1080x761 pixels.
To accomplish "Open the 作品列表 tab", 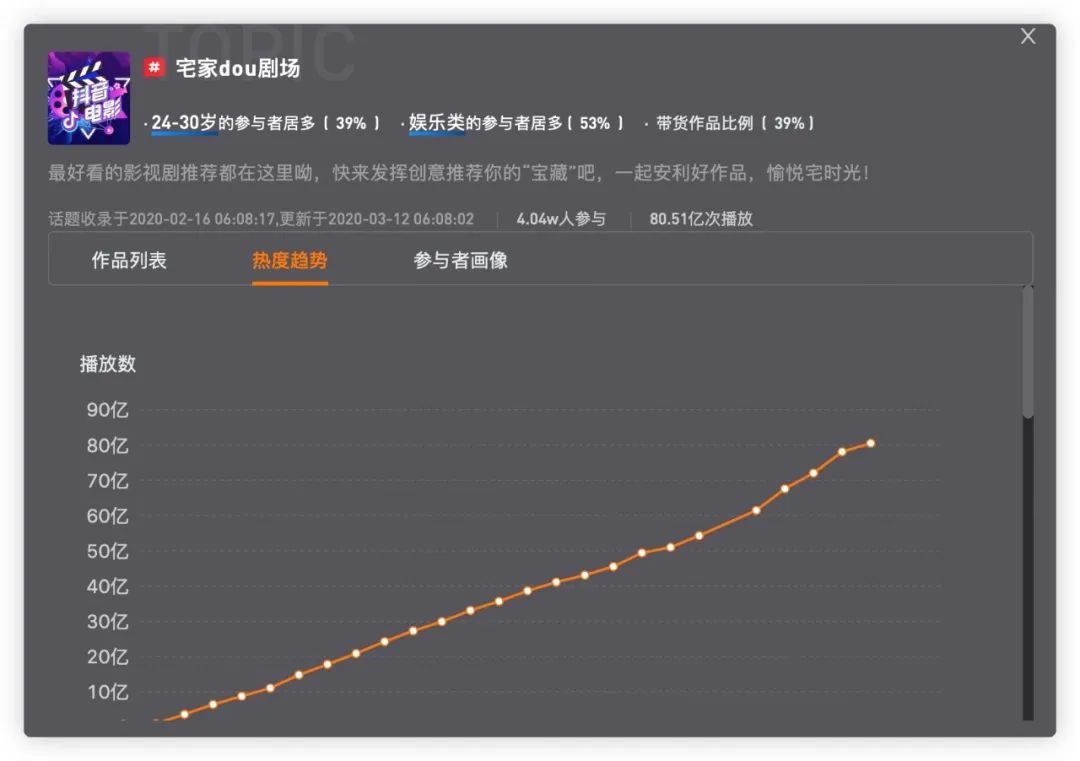I will click(x=129, y=260).
